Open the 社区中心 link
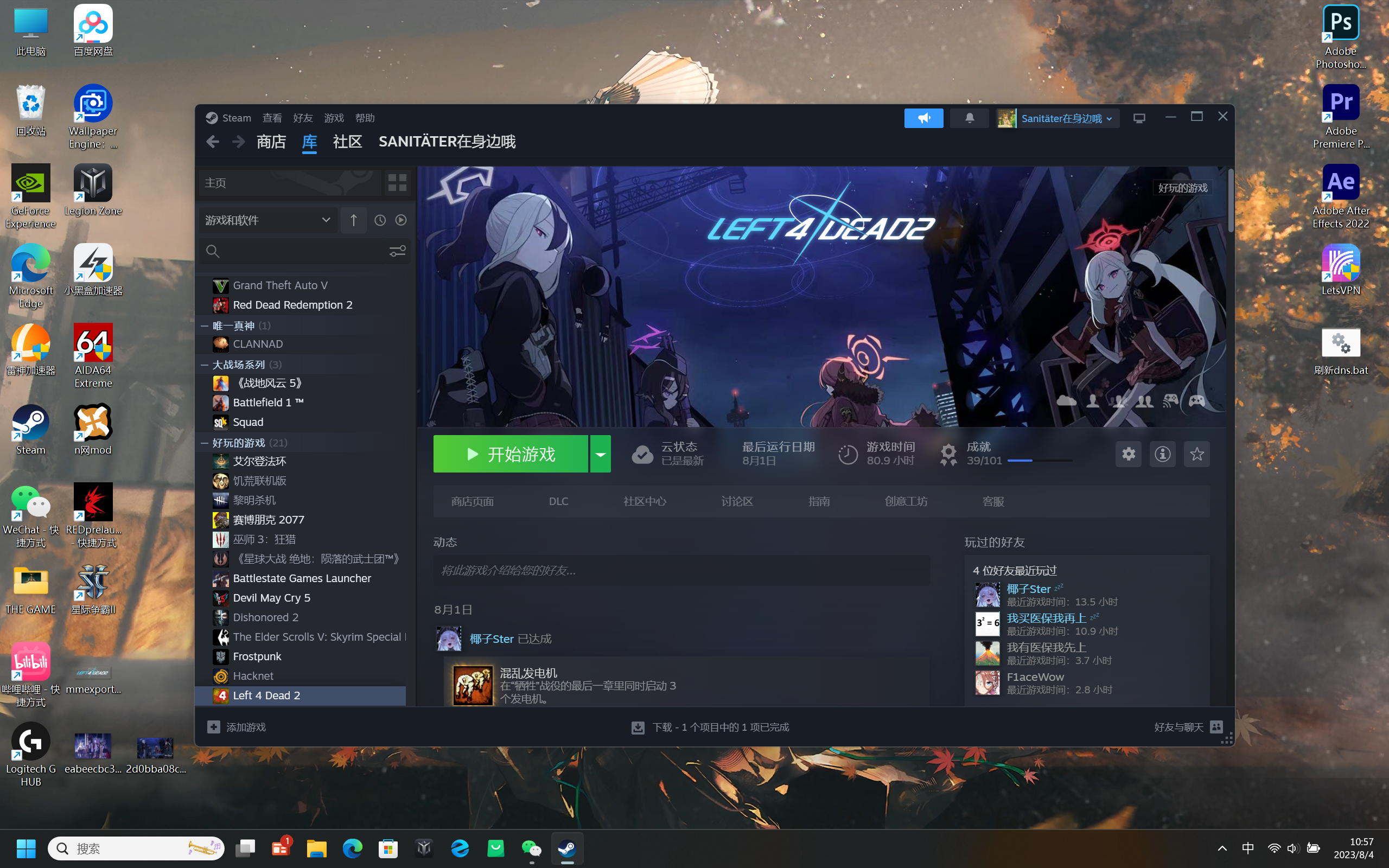Viewport: 1389px width, 868px height. coord(645,502)
